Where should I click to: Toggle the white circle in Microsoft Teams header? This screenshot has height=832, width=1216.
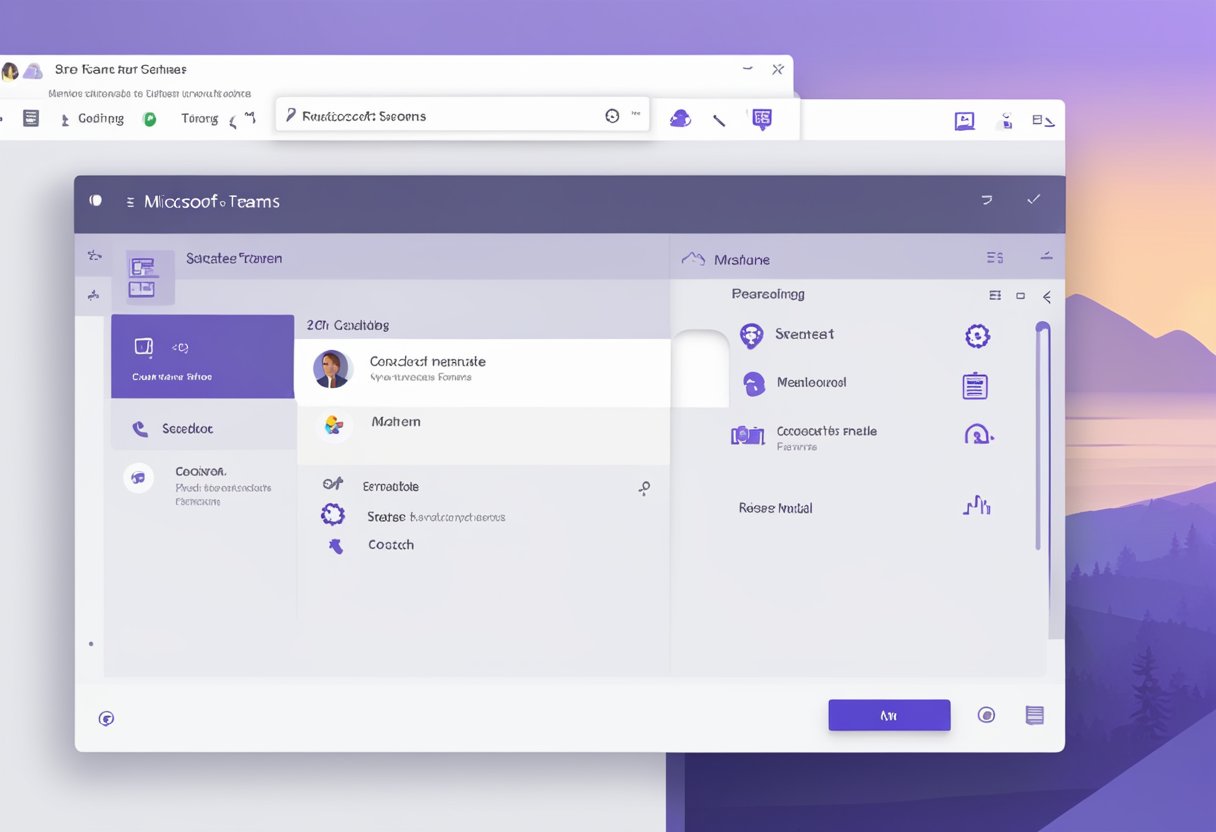click(x=96, y=200)
